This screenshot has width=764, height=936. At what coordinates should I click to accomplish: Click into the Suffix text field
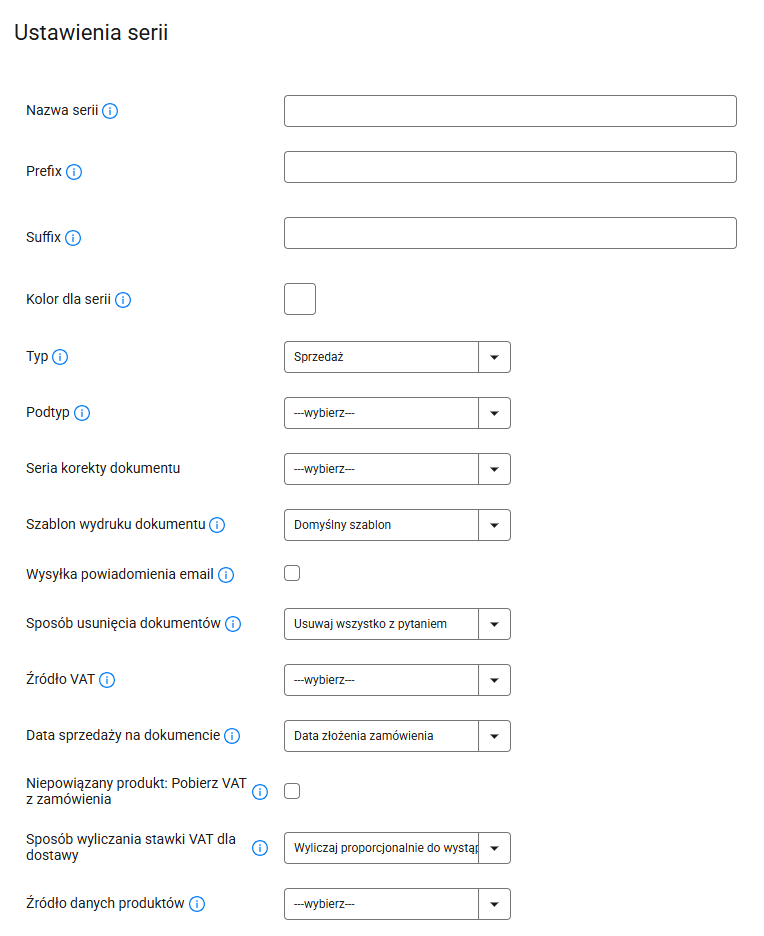pos(510,233)
